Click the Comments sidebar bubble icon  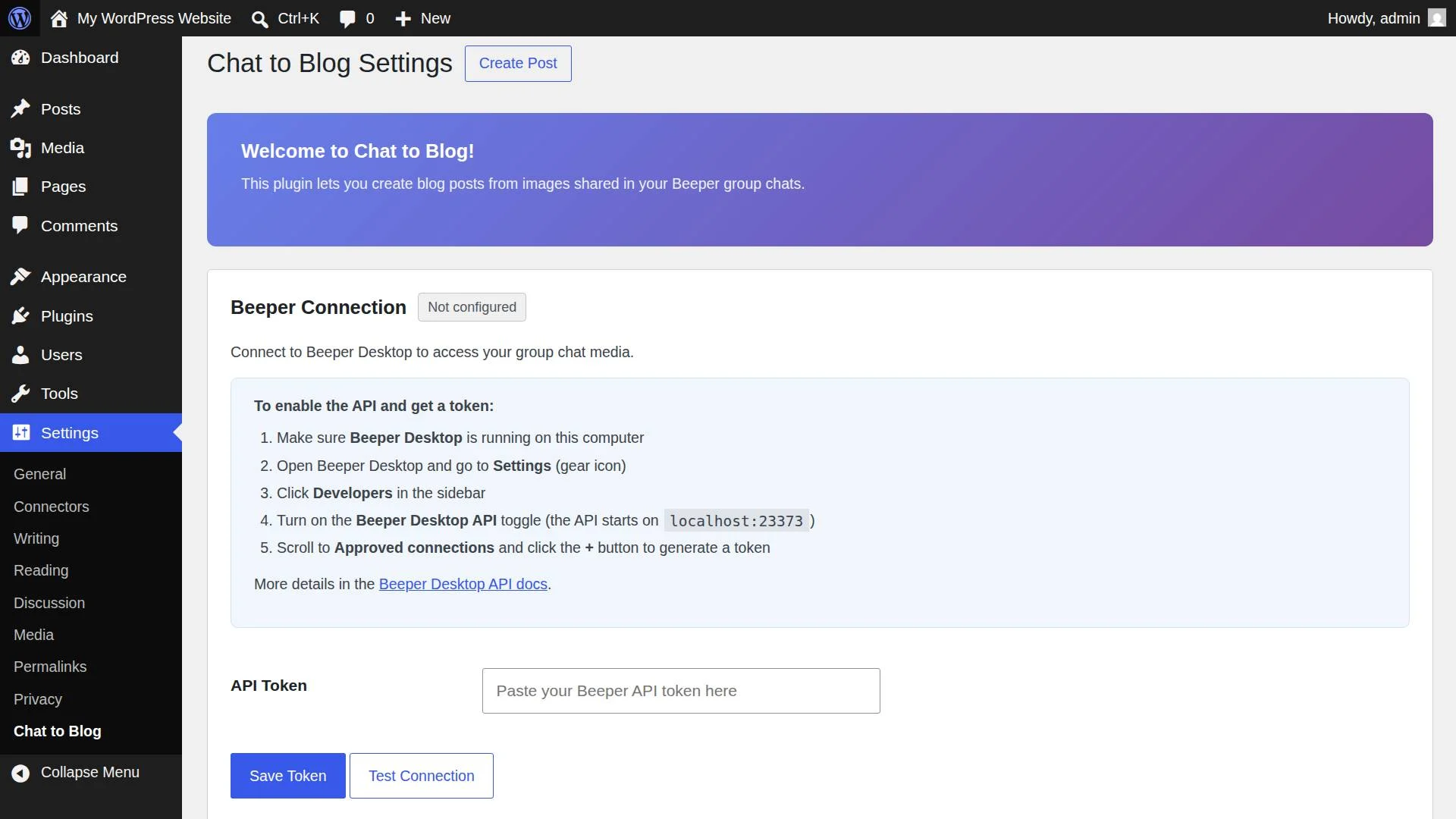20,226
